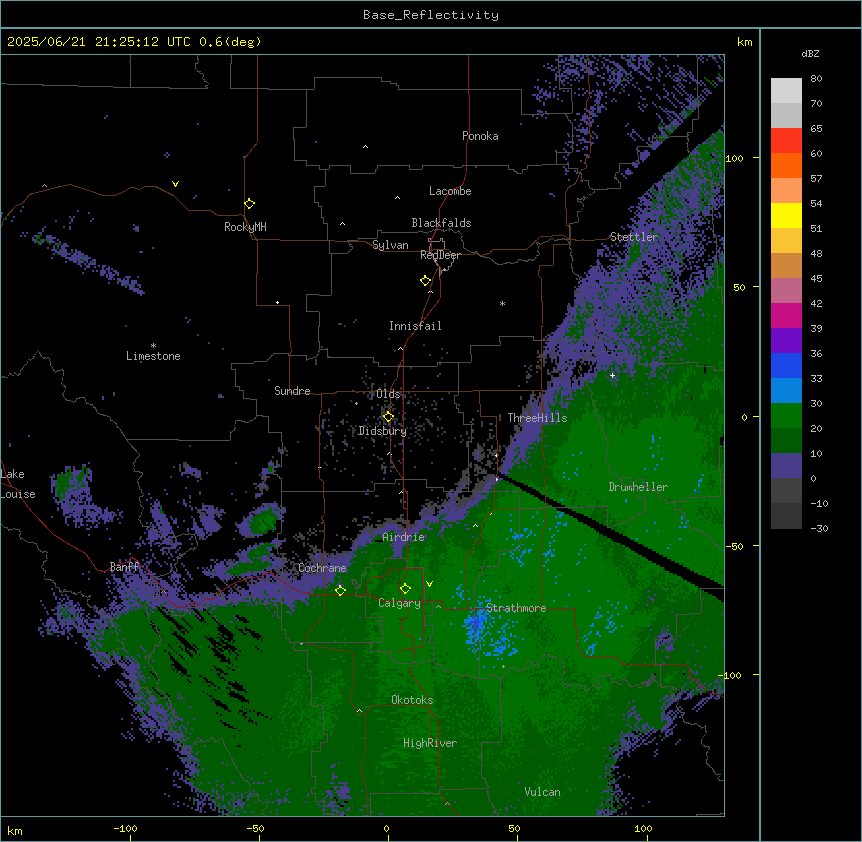
Task: Select the 10 dBZ slate purple swatch
Action: (786, 466)
